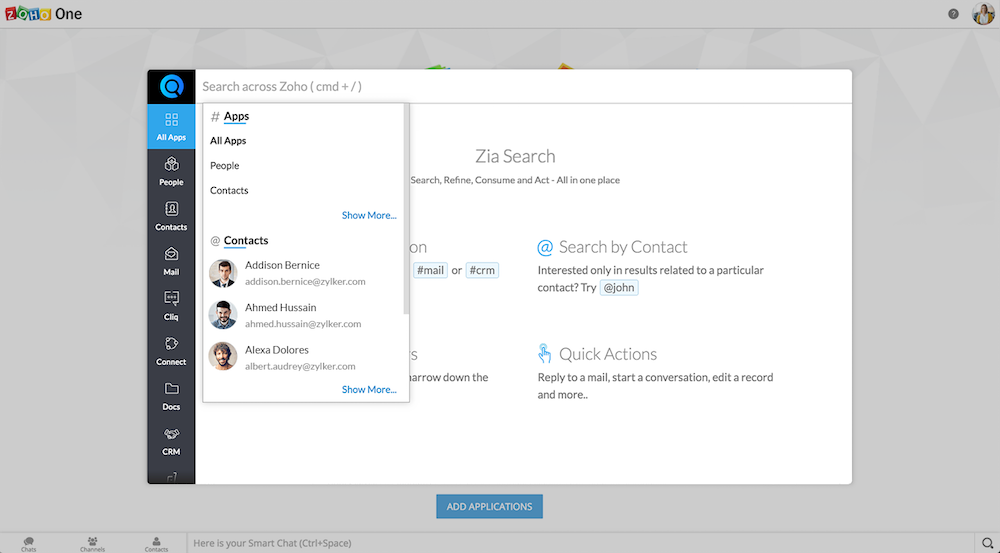This screenshot has height=553, width=1000.
Task: Select All Apps in the sidebar
Action: click(x=171, y=126)
